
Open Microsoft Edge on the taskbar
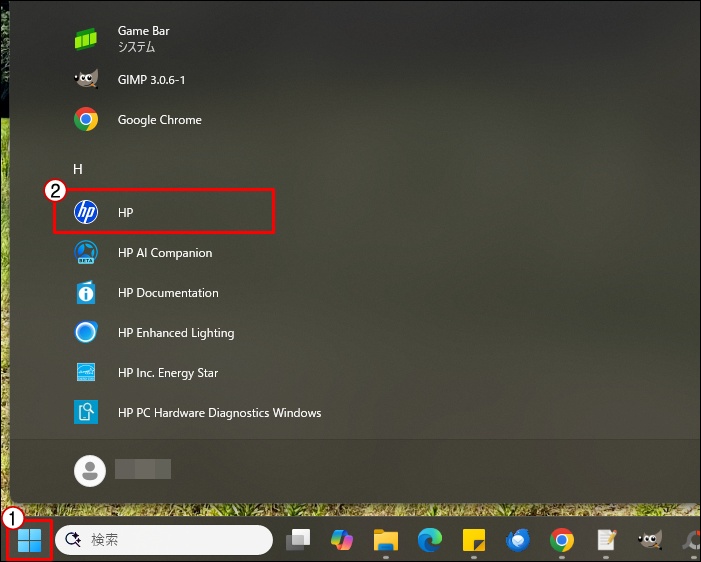(x=430, y=541)
